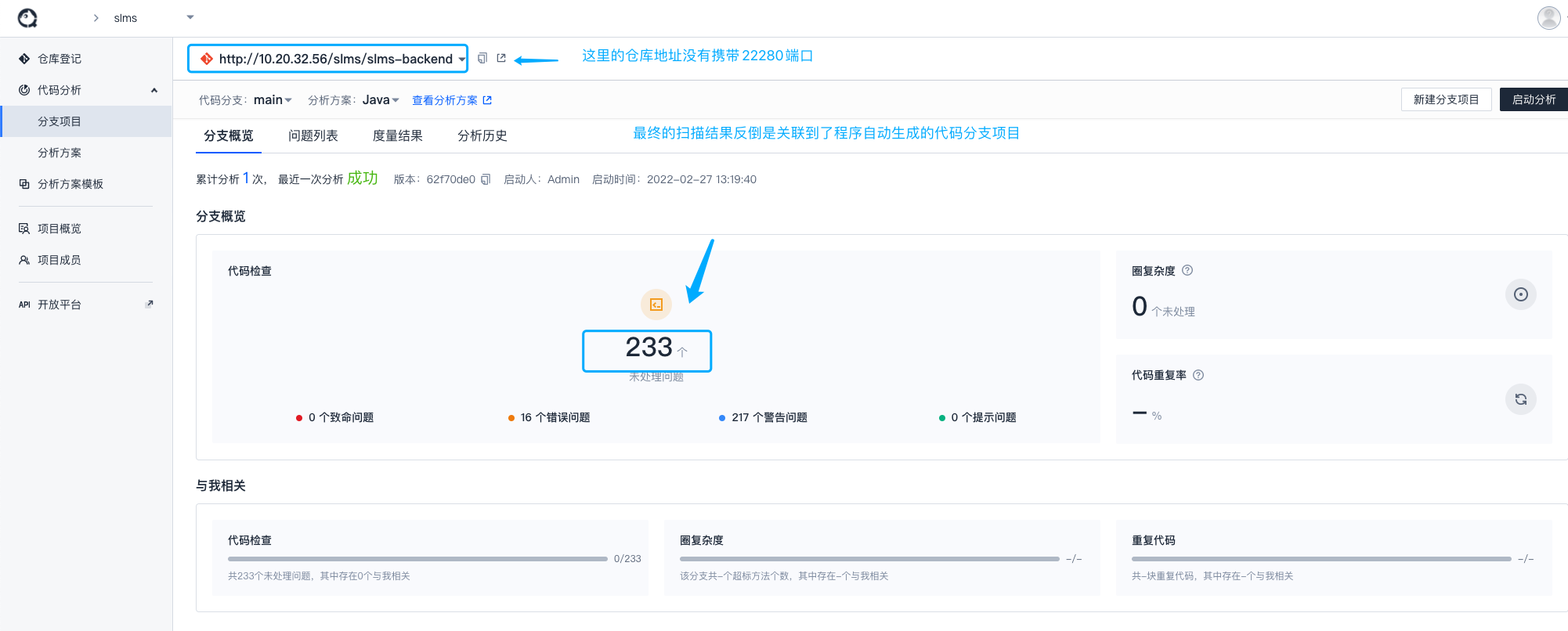Collapse the 代码分析 menu chevron
Screen dimensions: 1568x631
(x=154, y=90)
